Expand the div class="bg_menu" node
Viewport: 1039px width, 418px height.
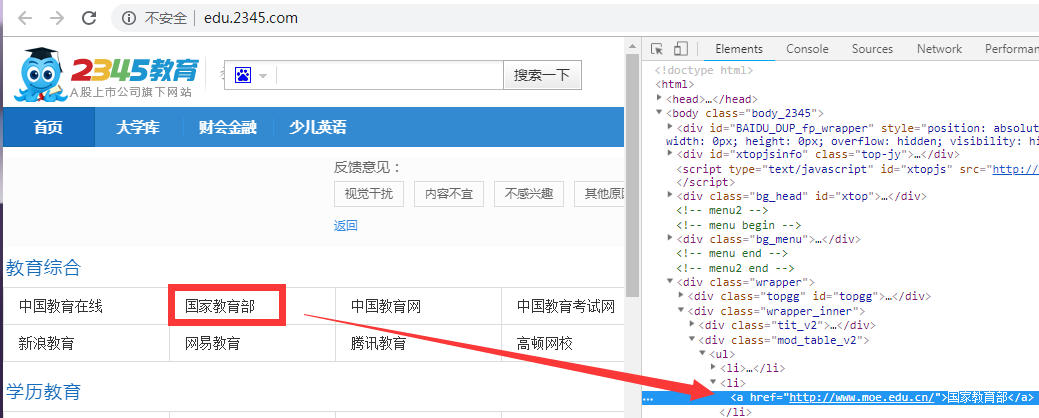[671, 238]
